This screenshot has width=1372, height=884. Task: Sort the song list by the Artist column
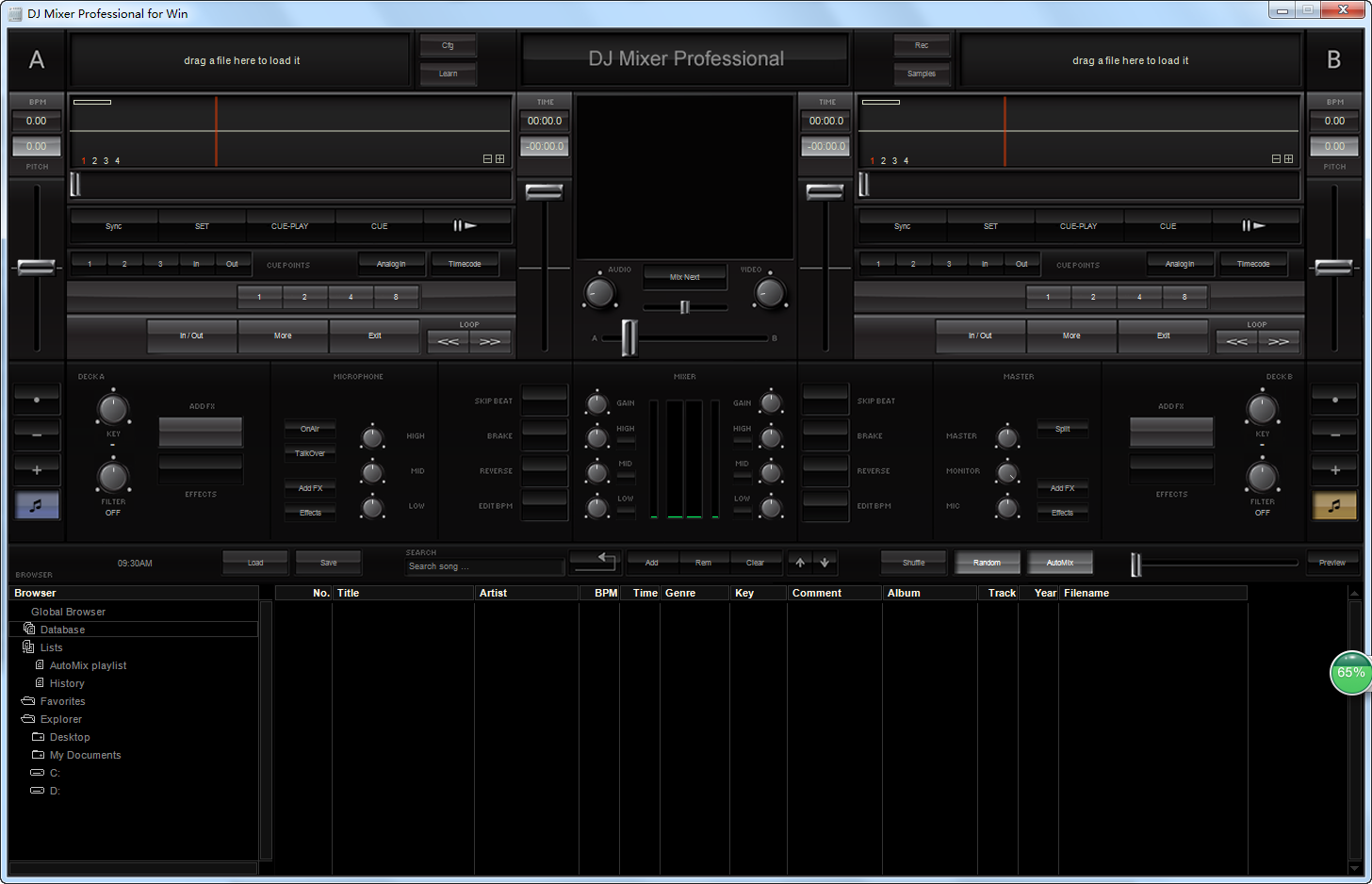525,593
